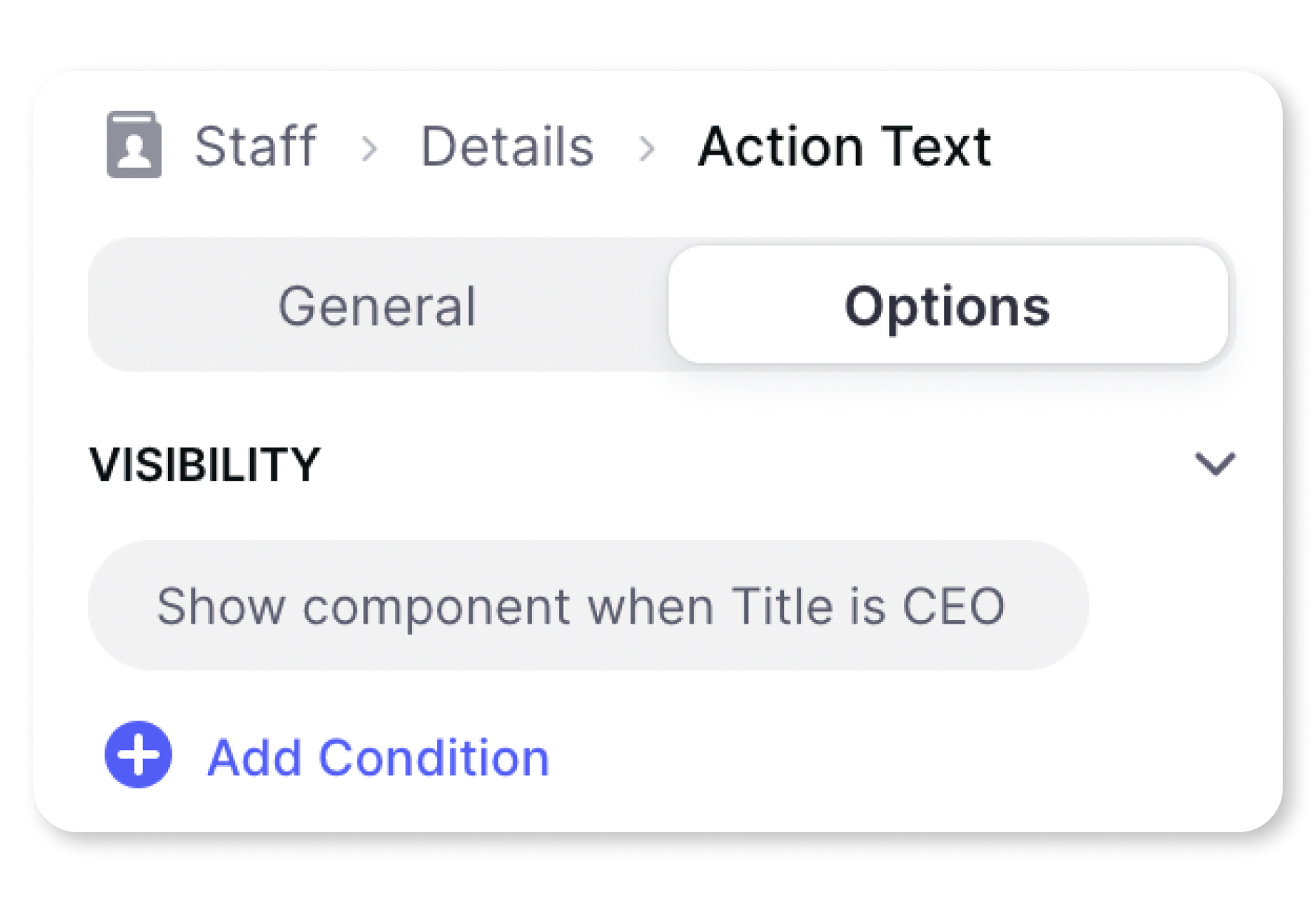Screen dimensions: 1316x901
Task: Go back to Staff breadcrumb
Action: (x=255, y=146)
